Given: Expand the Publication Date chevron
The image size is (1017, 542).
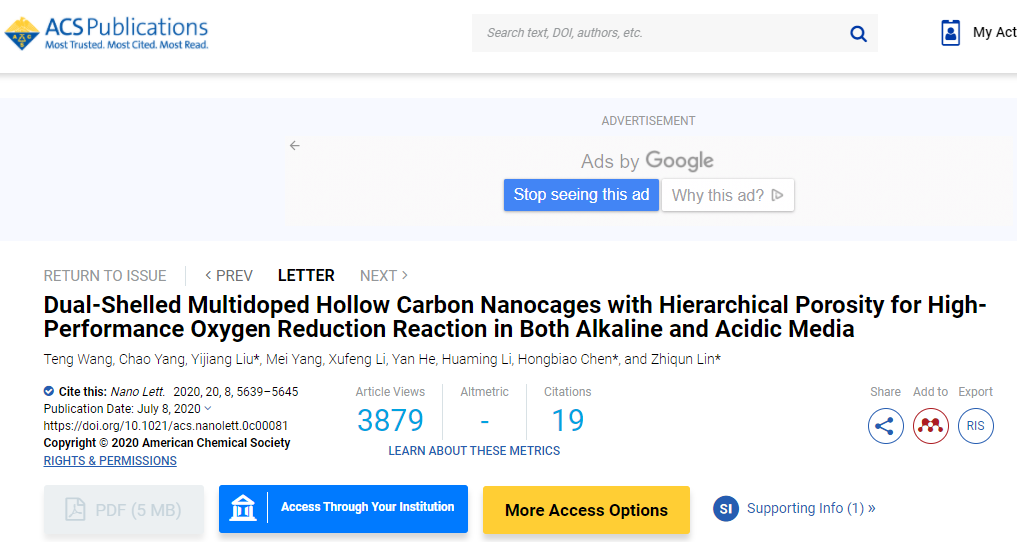Looking at the screenshot, I should point(208,408).
